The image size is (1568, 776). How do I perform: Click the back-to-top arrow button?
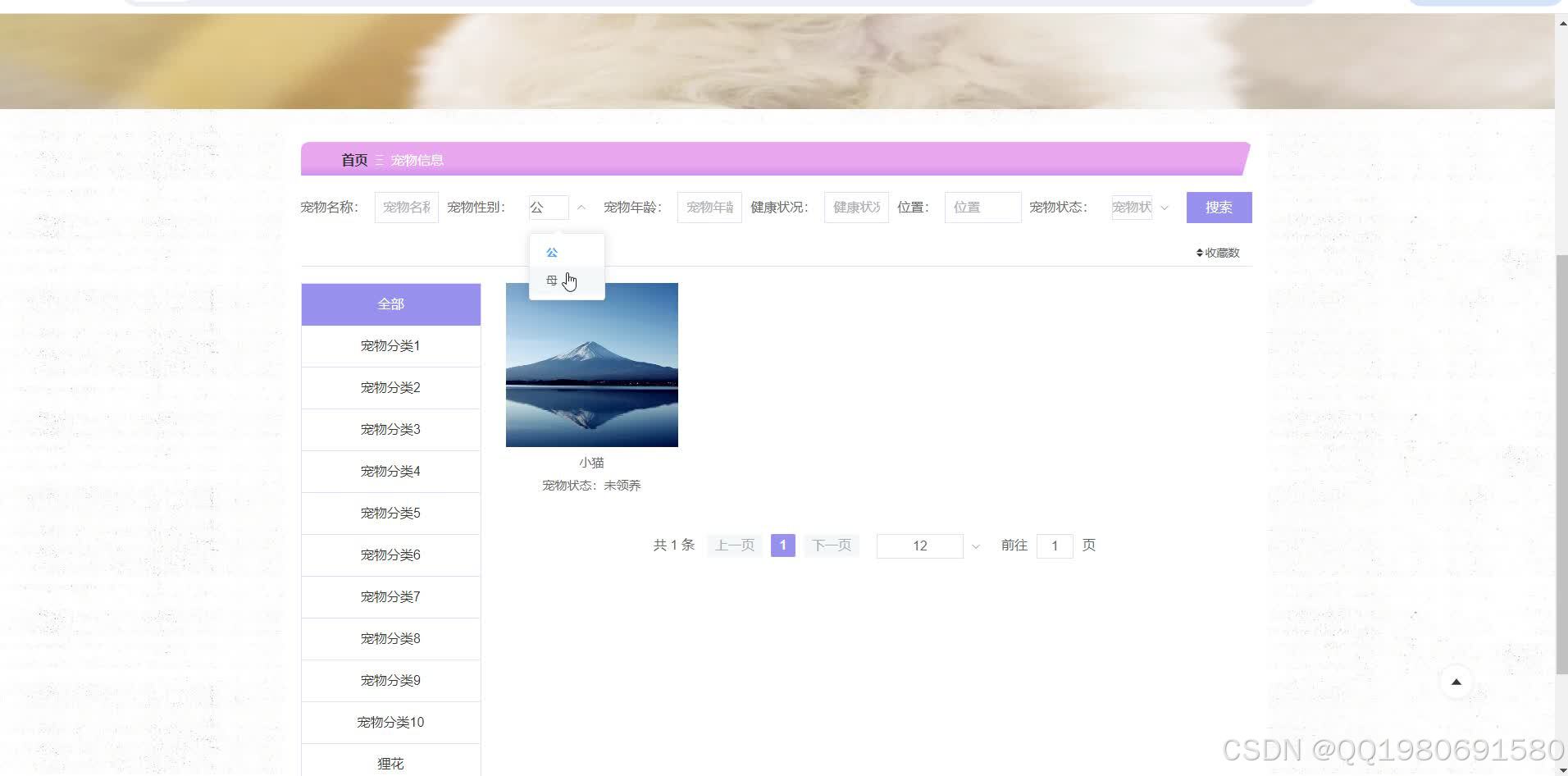tap(1455, 682)
